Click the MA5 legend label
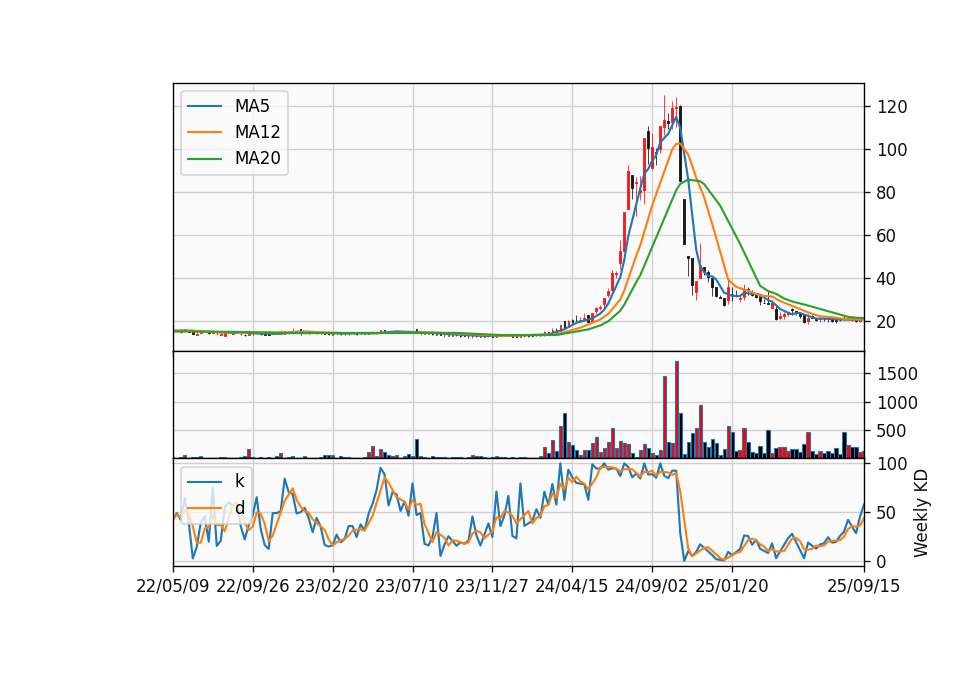Viewport: 960px width, 690px height. point(252,106)
